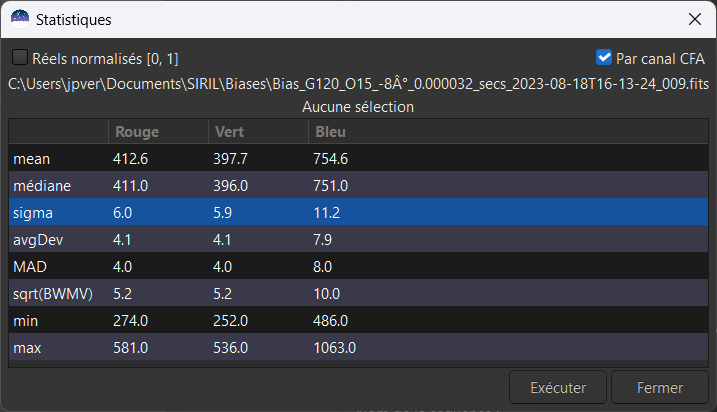717x412 pixels.
Task: Click the Bleu column header
Action: pos(330,131)
